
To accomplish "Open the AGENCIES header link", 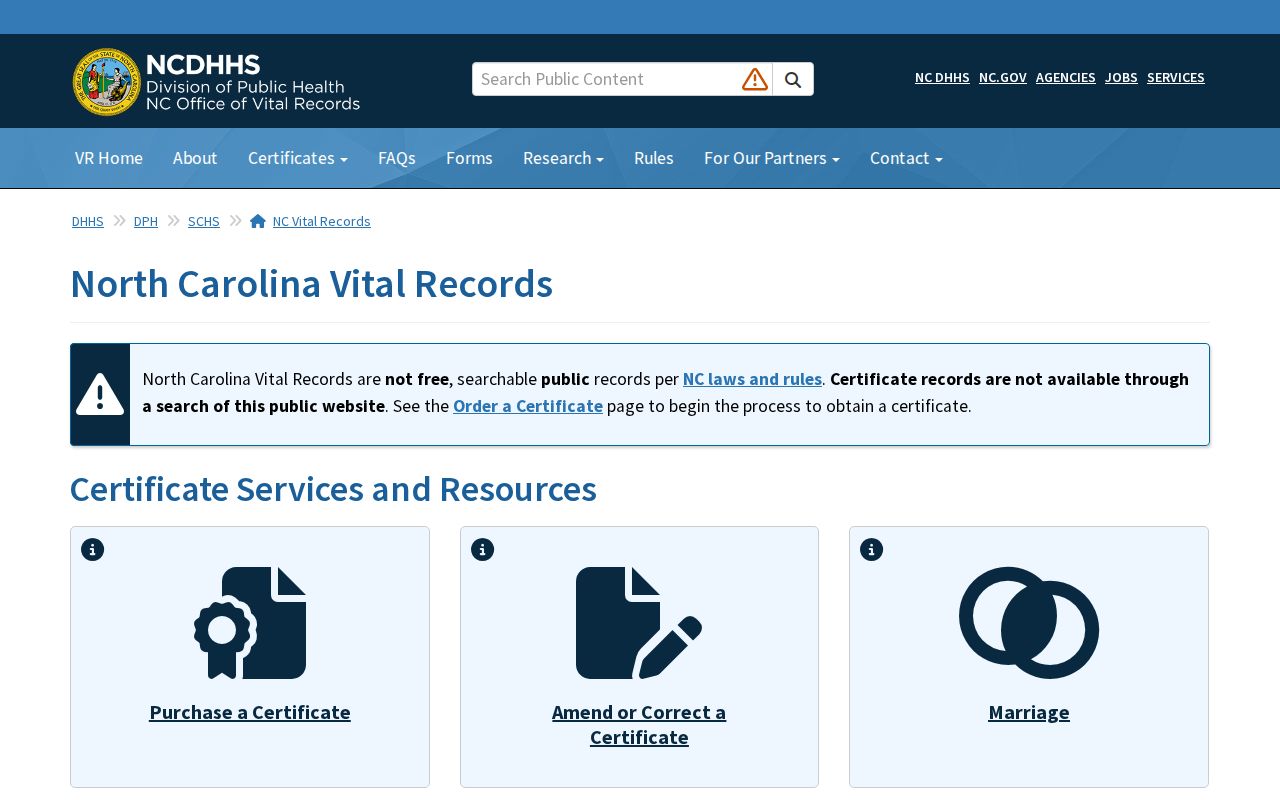I will [1066, 78].
